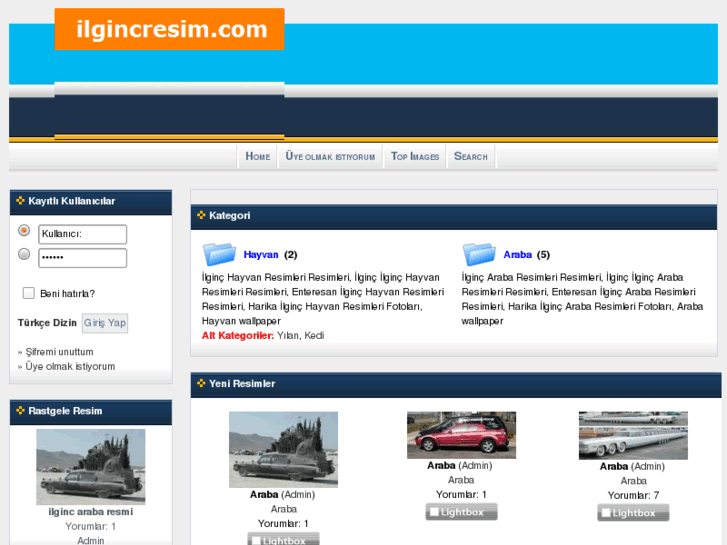The height and width of the screenshot is (545, 727).
Task: Click Araba title under red car
Action: [441, 466]
